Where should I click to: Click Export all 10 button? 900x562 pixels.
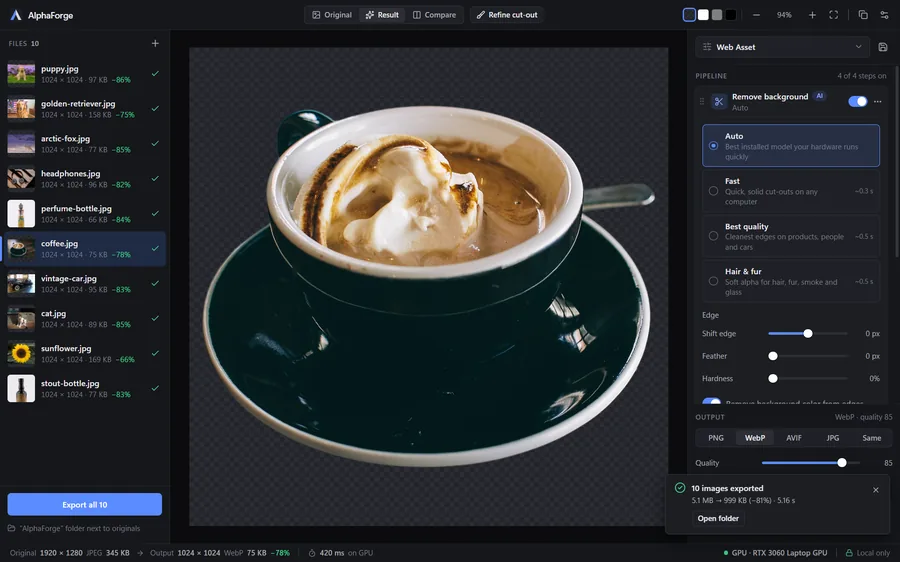(84, 505)
